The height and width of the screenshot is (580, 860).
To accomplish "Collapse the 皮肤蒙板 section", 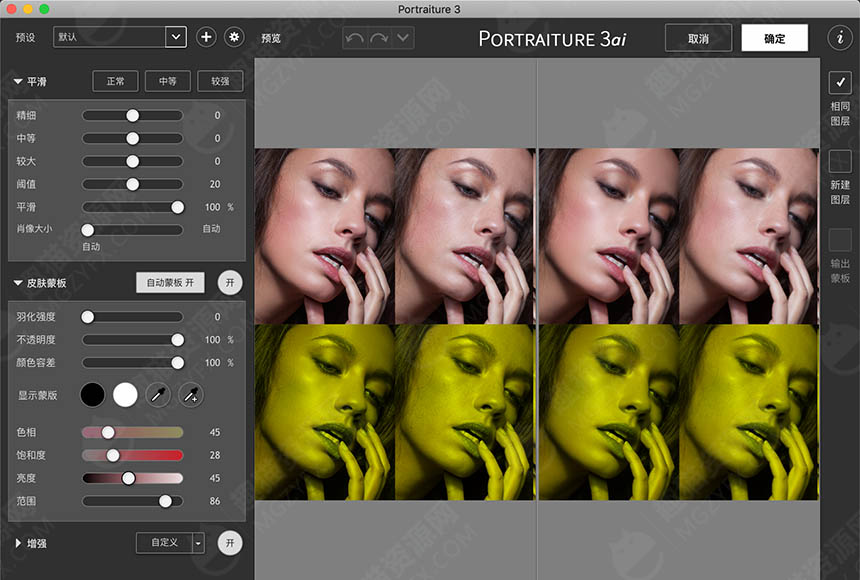I will tap(18, 283).
